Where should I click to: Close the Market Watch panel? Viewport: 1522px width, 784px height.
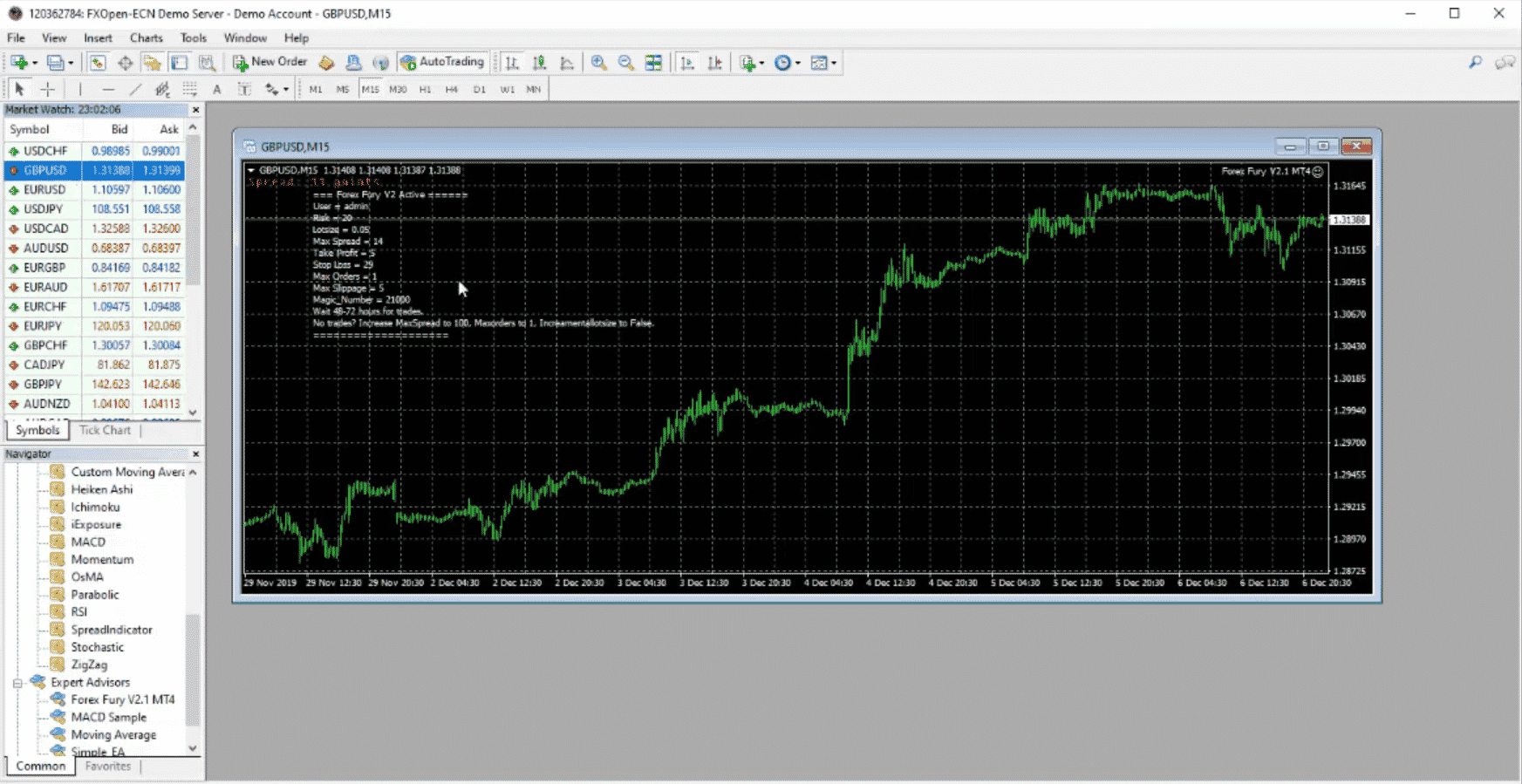[x=195, y=110]
